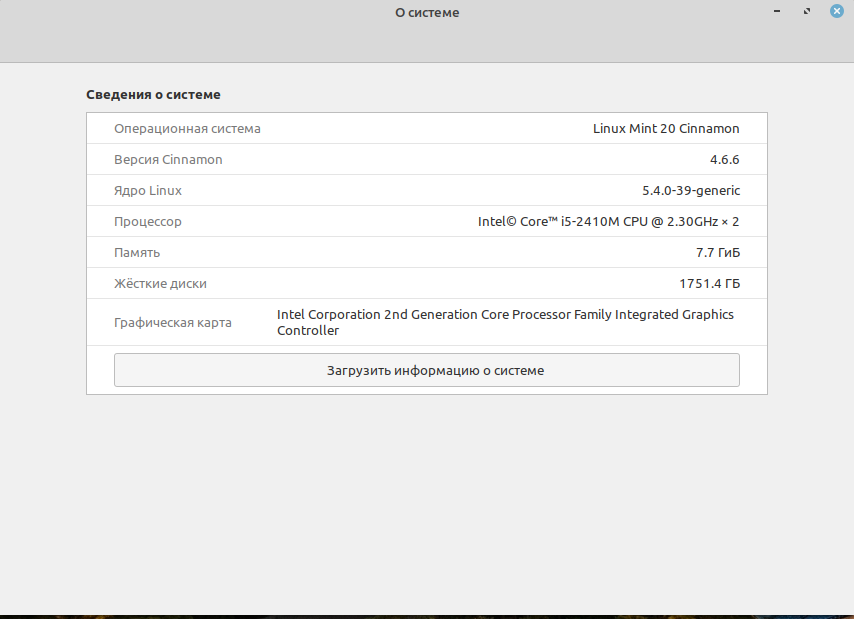Select the Intel Core i5-2410M processor value
The height and width of the screenshot is (619, 854).
(608, 222)
